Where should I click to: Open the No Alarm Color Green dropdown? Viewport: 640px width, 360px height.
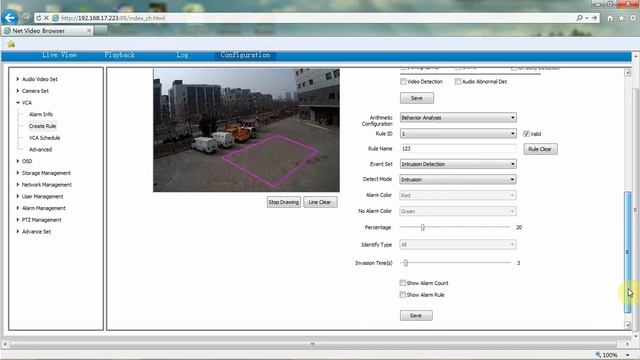458,211
